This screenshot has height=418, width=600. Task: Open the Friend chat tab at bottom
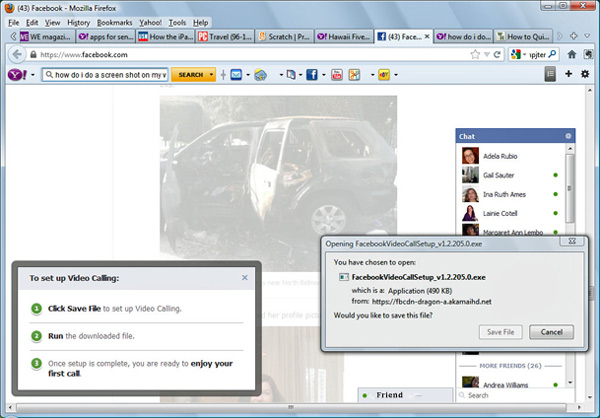[405, 395]
